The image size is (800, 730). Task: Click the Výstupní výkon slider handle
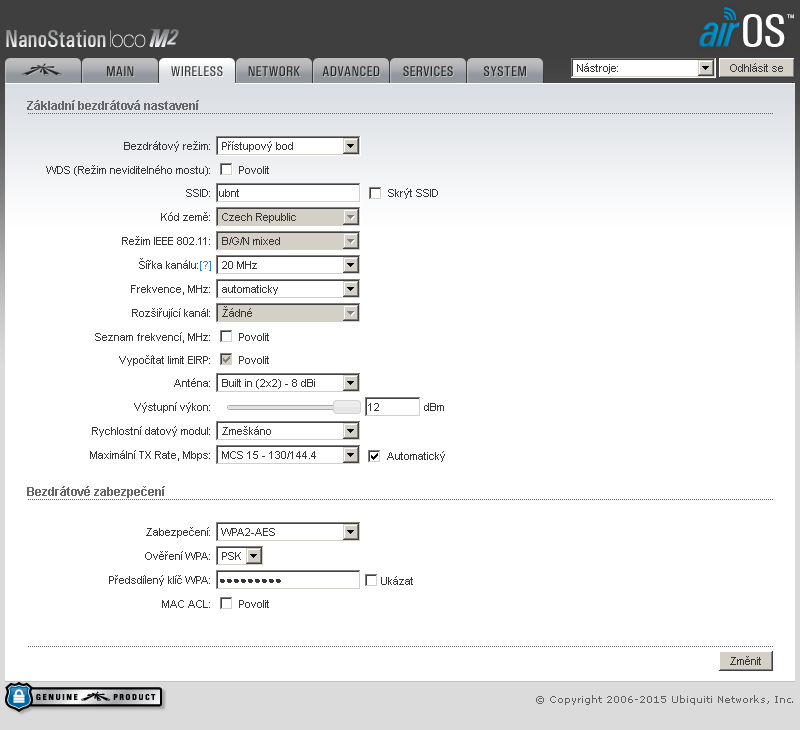(346, 407)
